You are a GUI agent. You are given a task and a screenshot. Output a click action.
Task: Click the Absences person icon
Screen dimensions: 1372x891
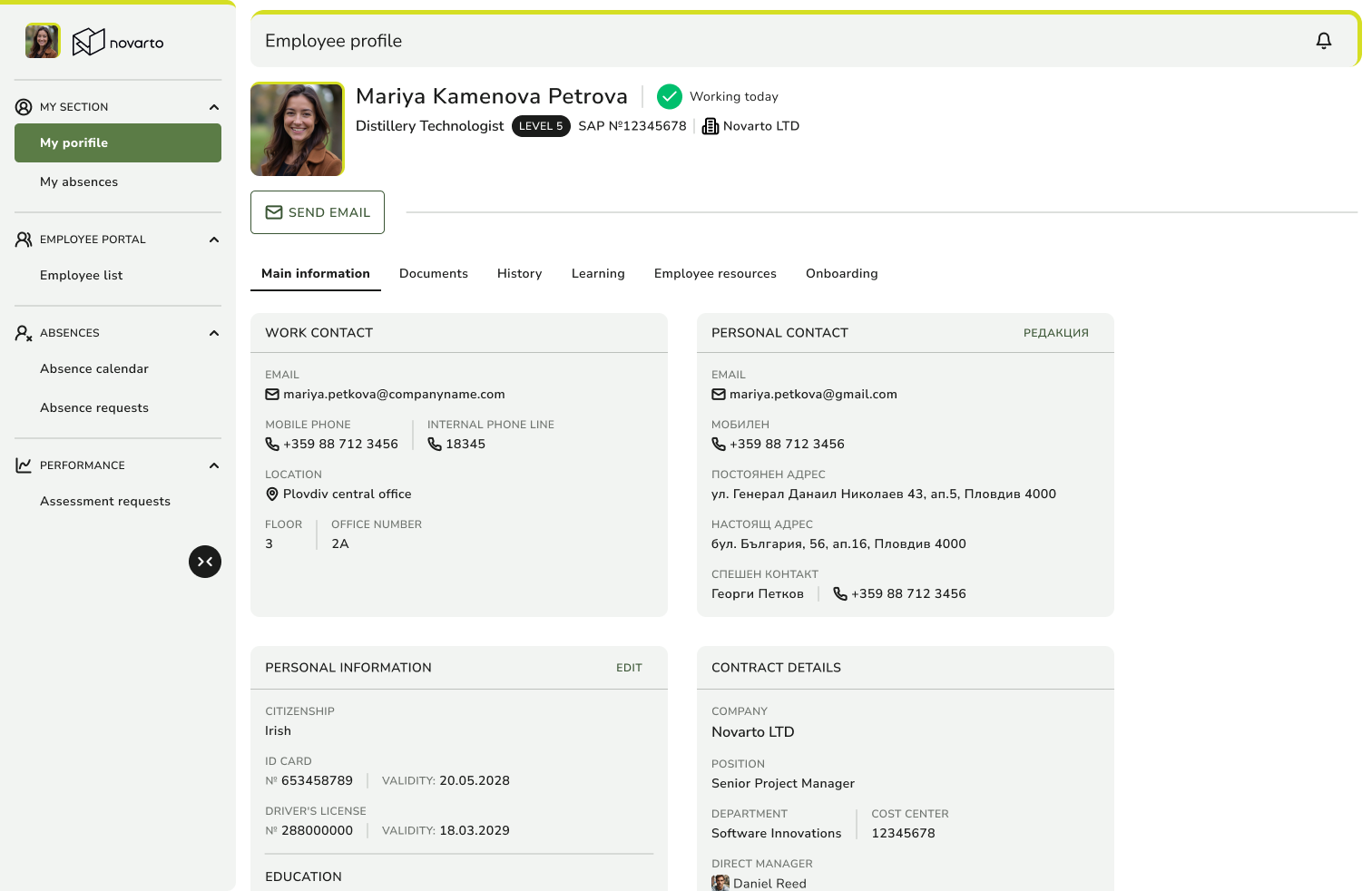24,333
